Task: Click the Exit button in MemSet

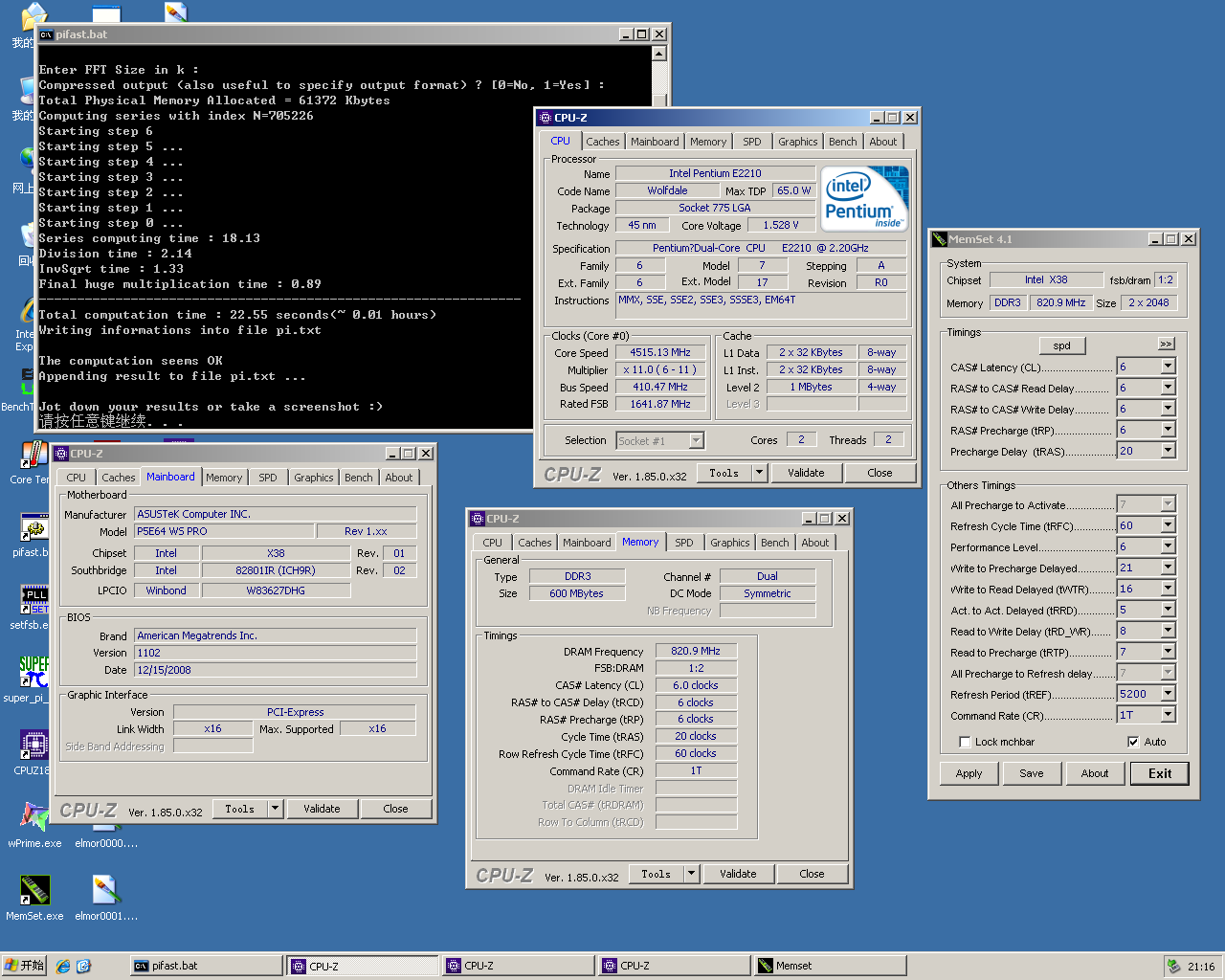Action: (x=1160, y=773)
